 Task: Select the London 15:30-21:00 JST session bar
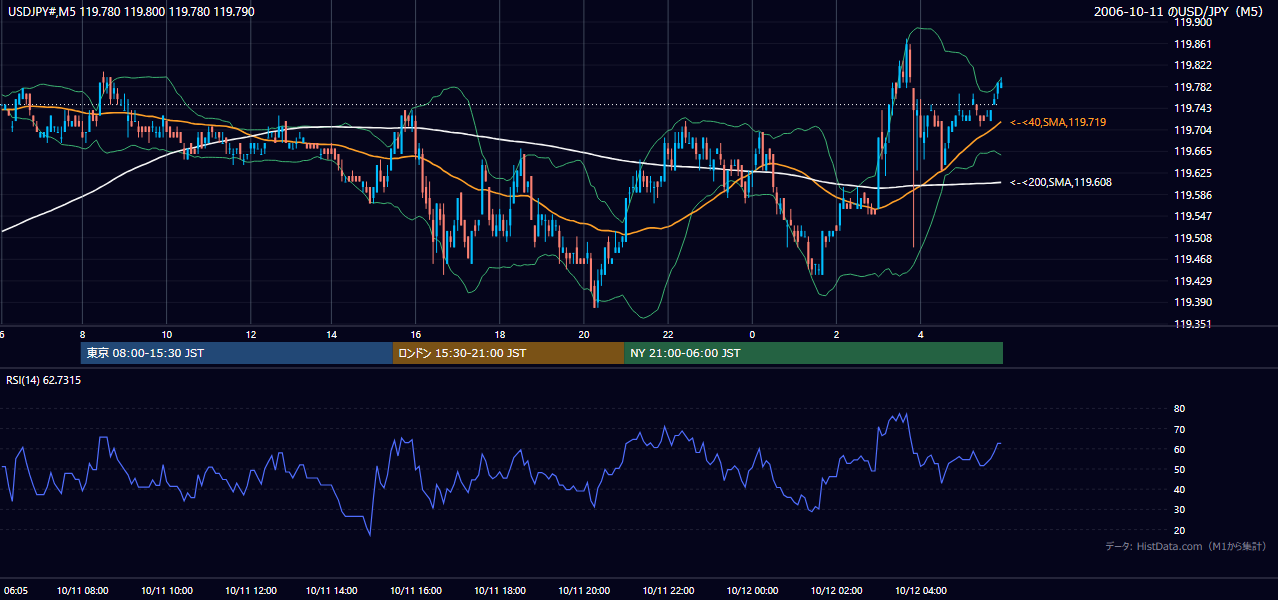click(x=509, y=353)
